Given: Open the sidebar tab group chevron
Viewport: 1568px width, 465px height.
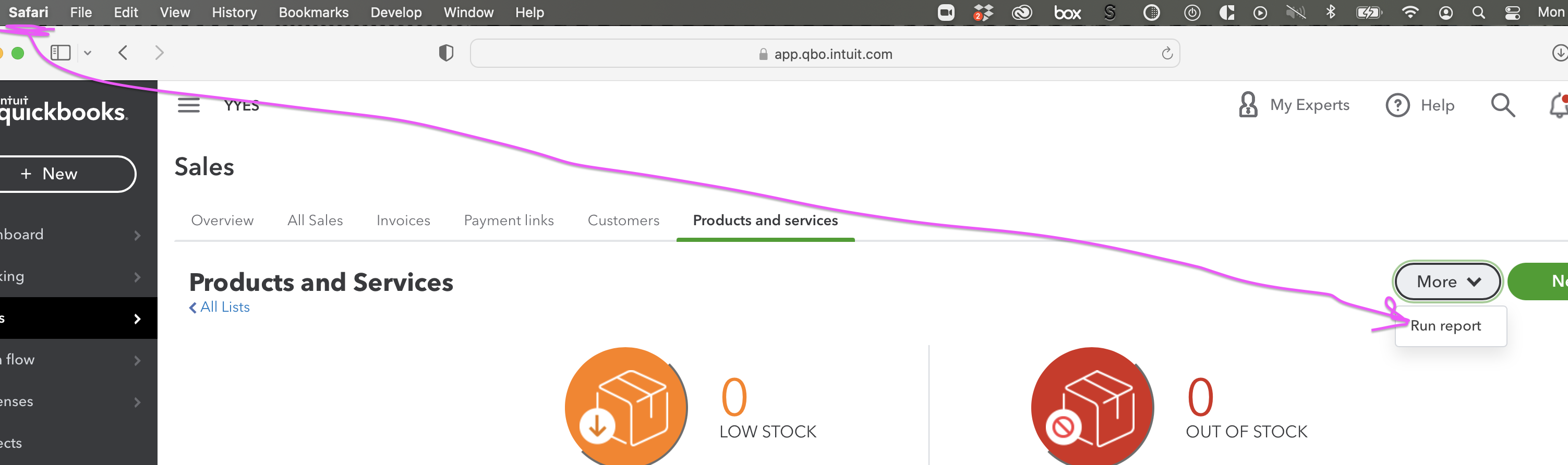Looking at the screenshot, I should pyautogui.click(x=88, y=53).
